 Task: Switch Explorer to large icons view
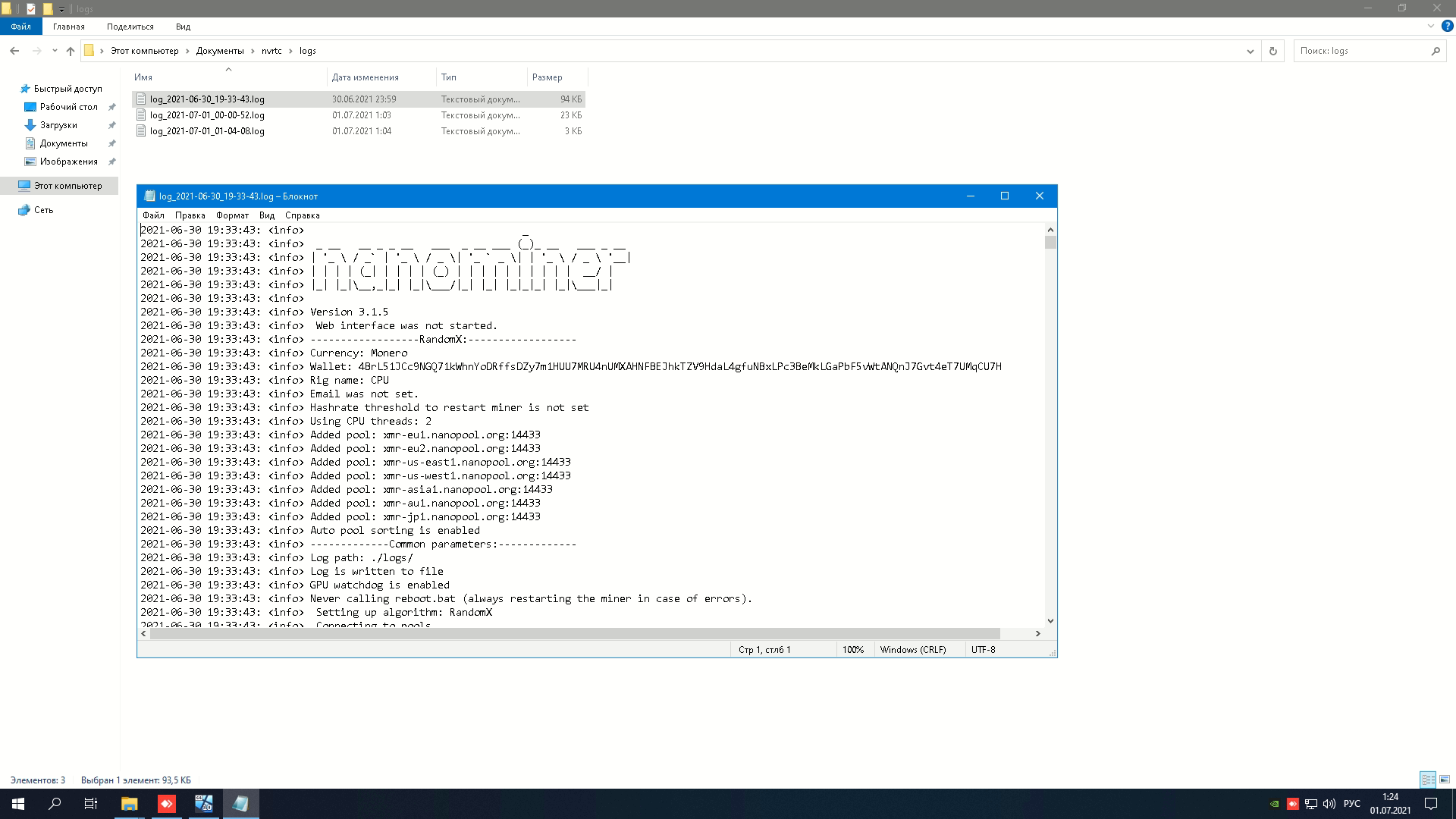[x=1445, y=780]
